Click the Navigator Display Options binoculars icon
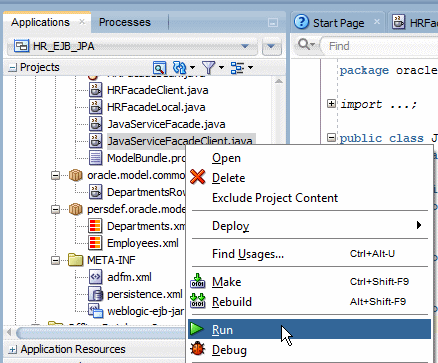This screenshot has width=438, height=363. click(159, 68)
